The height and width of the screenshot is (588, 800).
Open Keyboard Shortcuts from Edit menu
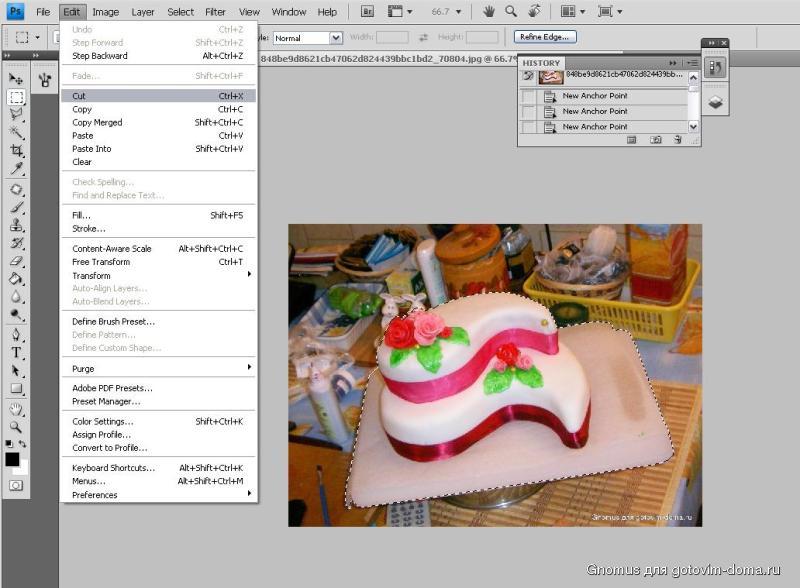(158, 468)
